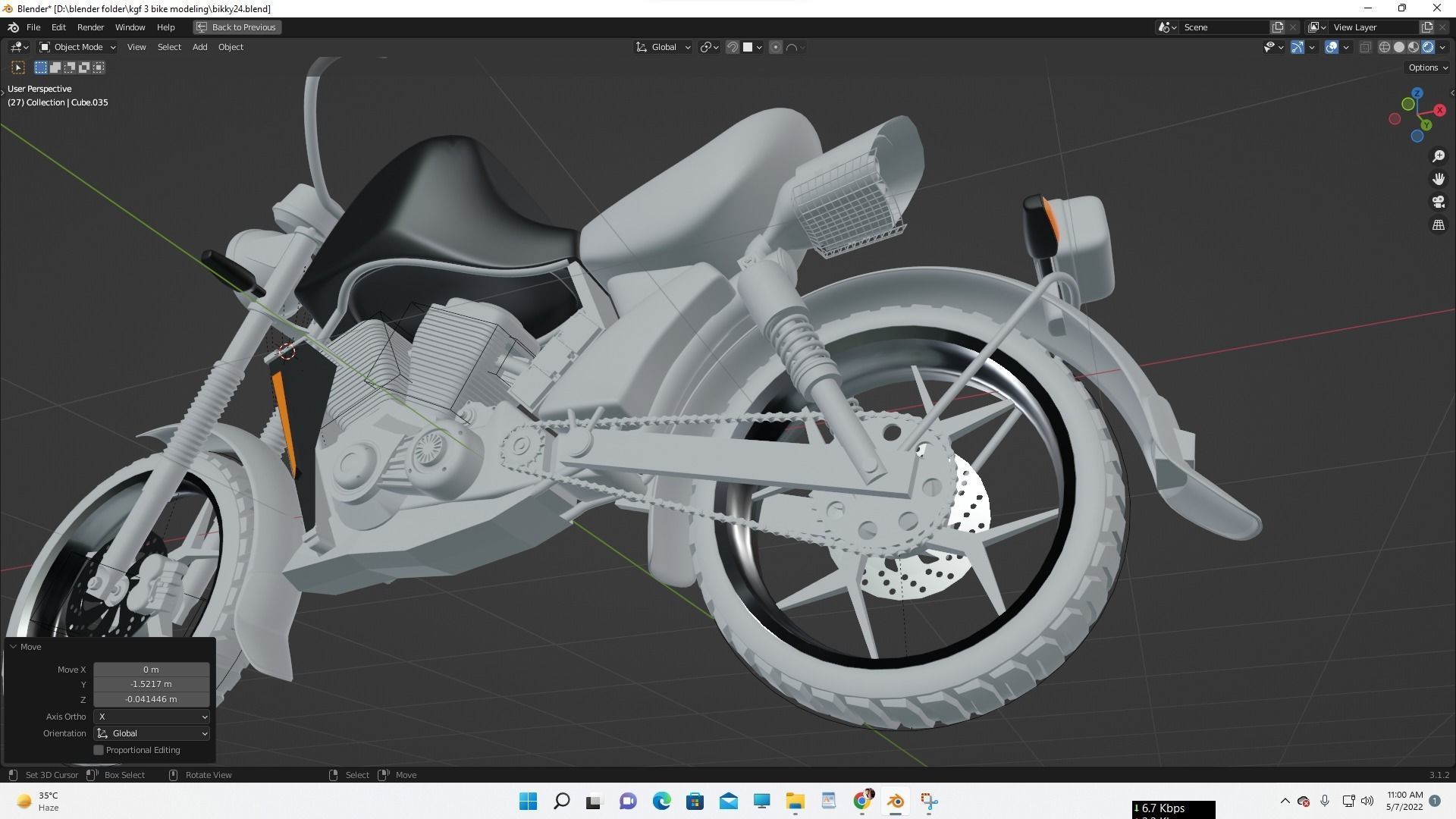
Task: Open the Axis Ortho dropdown in the Move panel
Action: [x=151, y=716]
